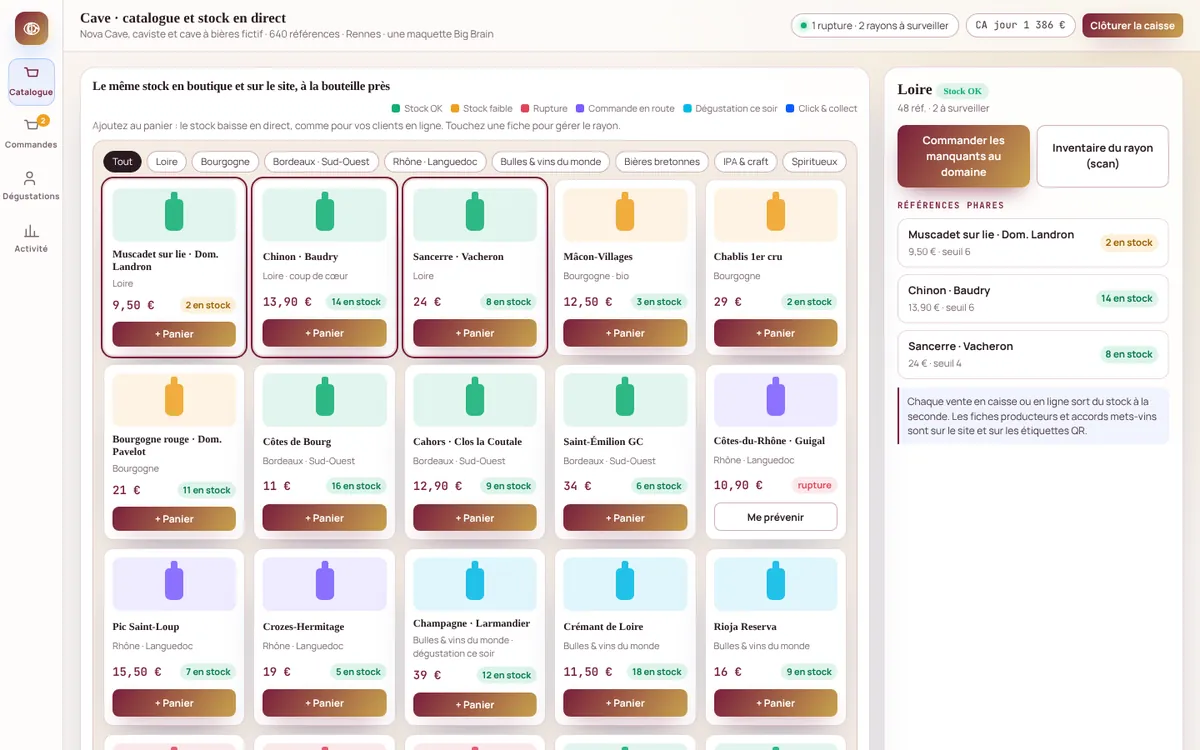Click the orange Stock faible legend swatch
The width and height of the screenshot is (1200, 750).
coord(455,108)
